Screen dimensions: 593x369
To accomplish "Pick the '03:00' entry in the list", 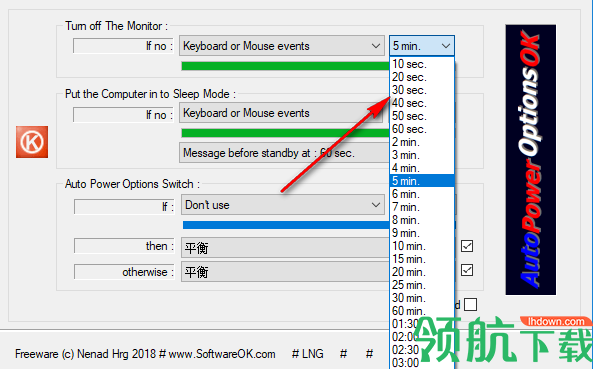I will pos(422,363).
